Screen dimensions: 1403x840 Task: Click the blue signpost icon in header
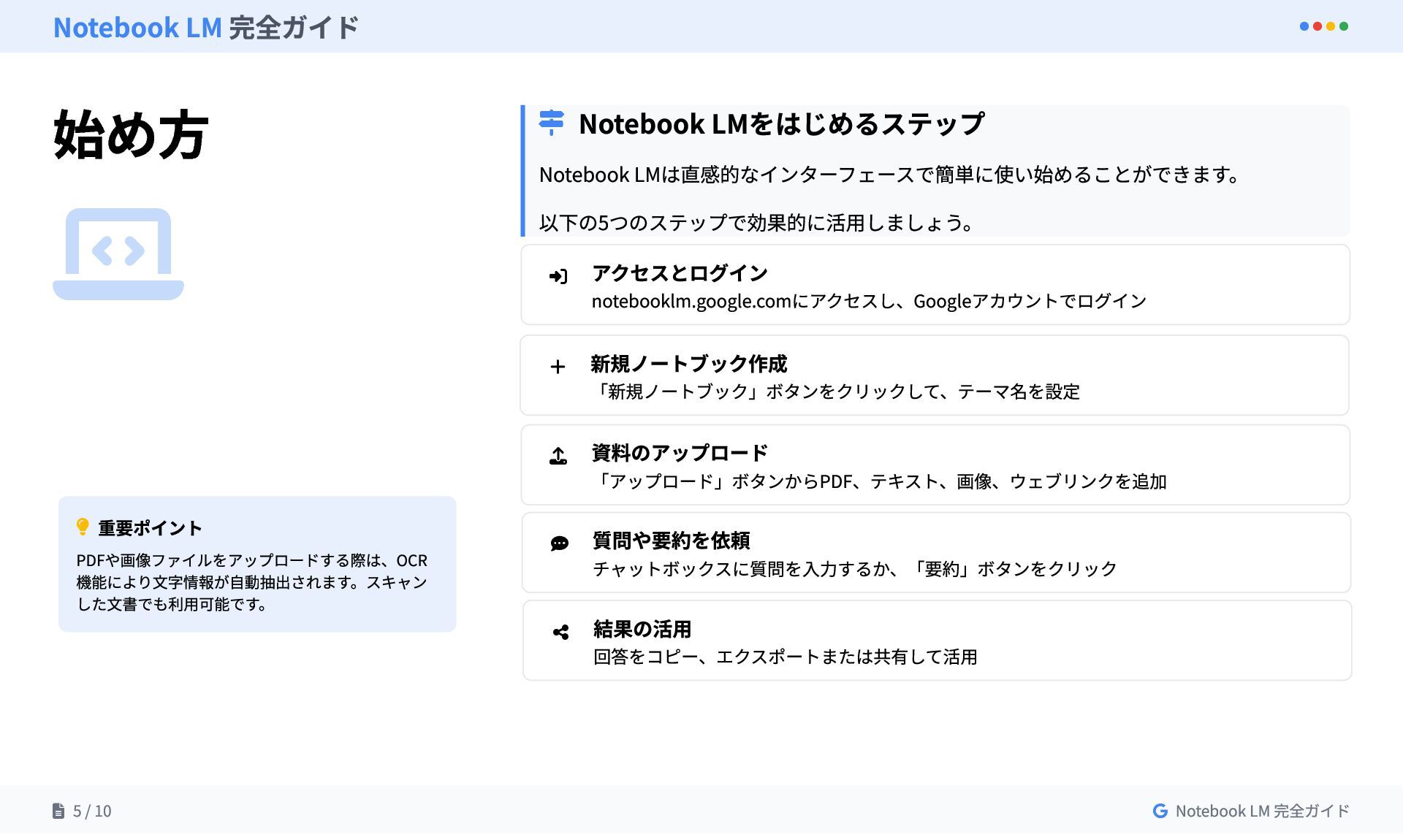(552, 123)
